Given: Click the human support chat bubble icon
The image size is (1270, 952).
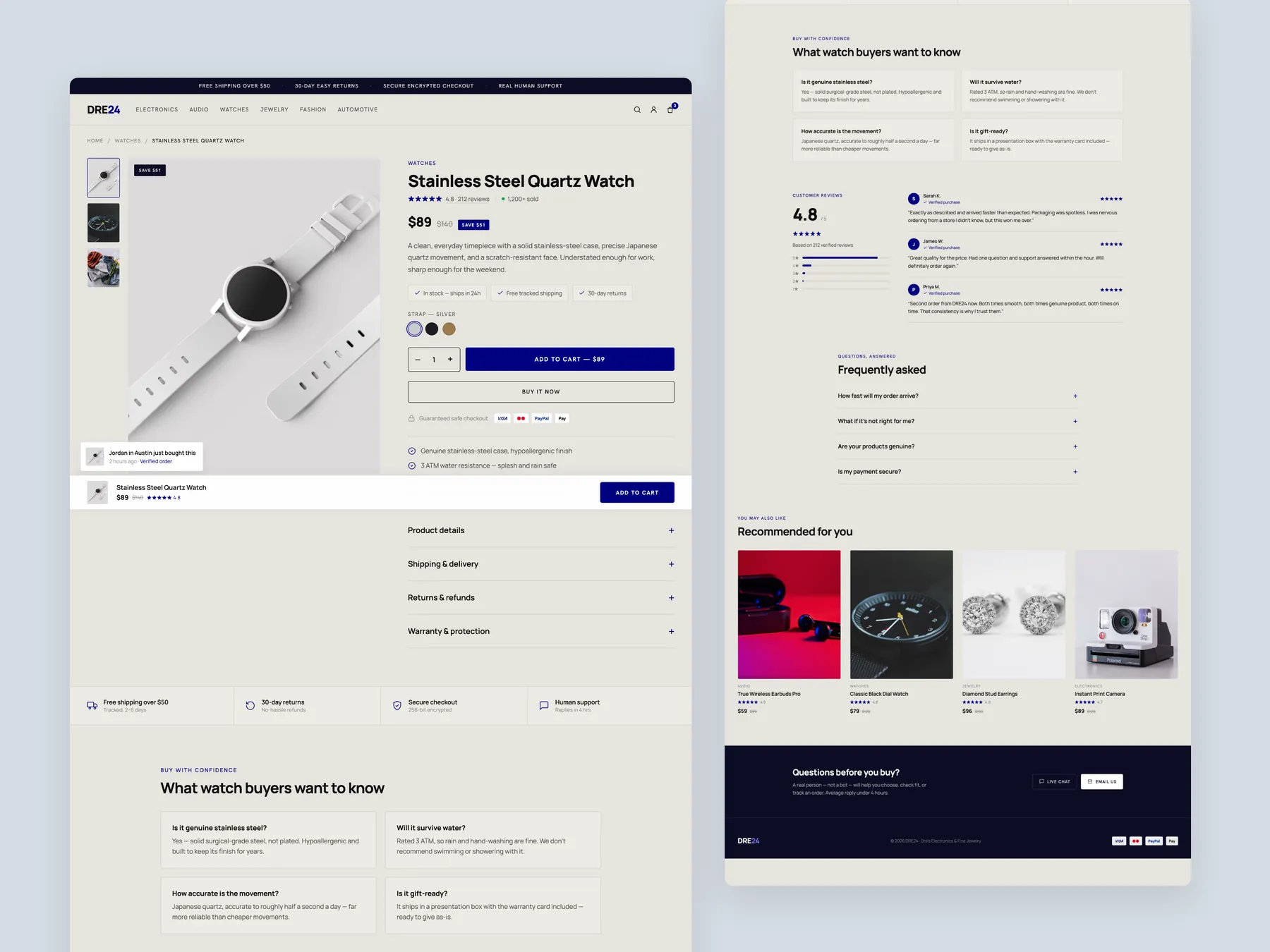Looking at the screenshot, I should 544,706.
